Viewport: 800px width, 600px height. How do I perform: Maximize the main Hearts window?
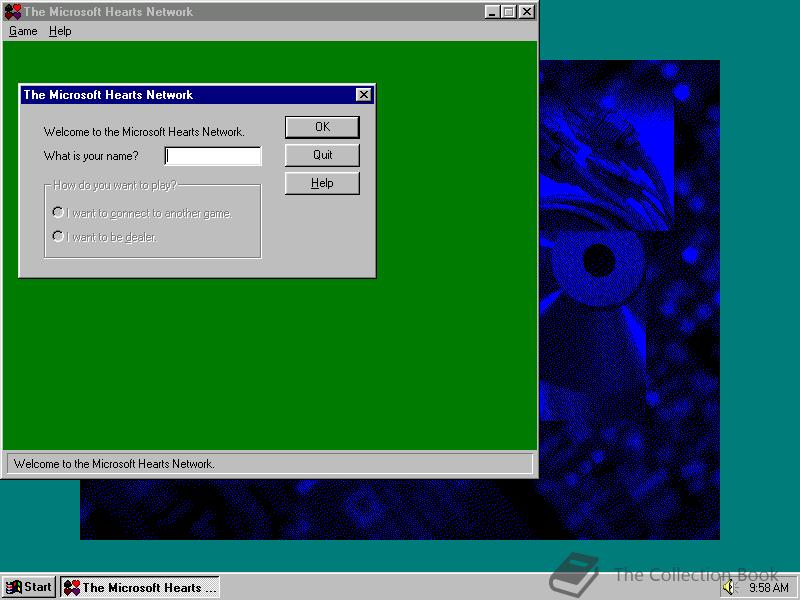click(509, 12)
